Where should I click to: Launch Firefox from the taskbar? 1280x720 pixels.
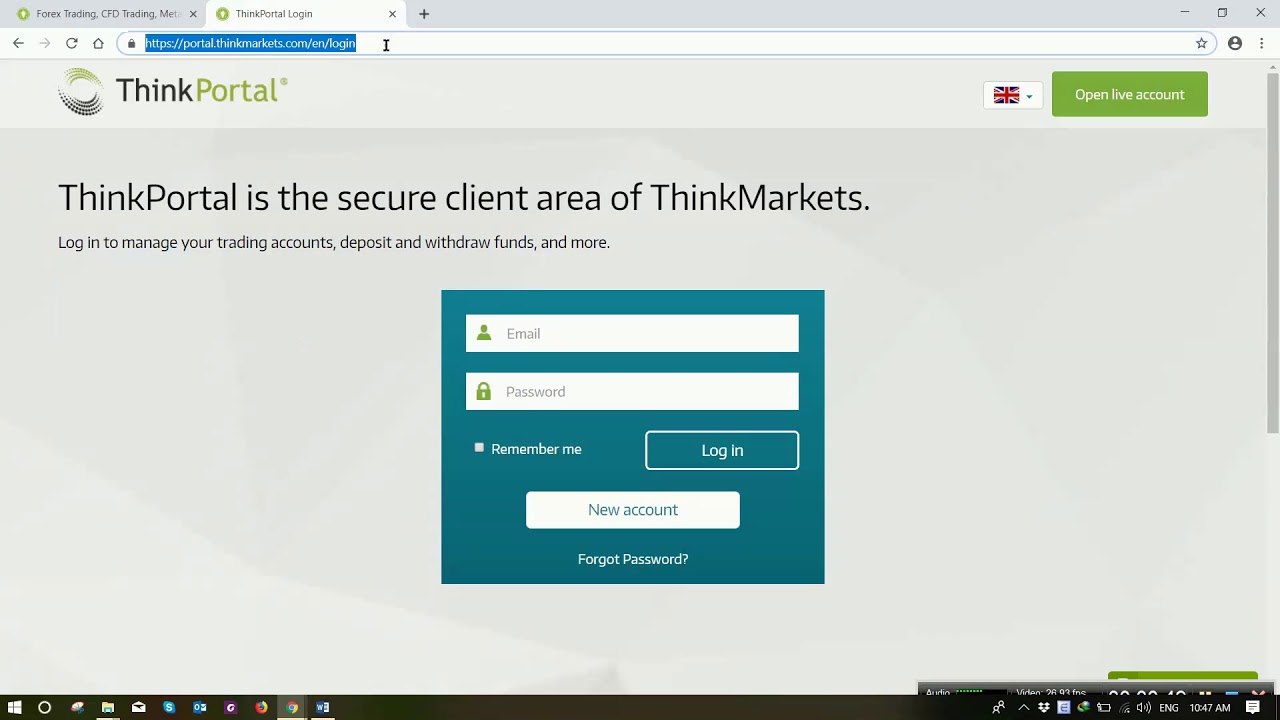pyautogui.click(x=261, y=707)
